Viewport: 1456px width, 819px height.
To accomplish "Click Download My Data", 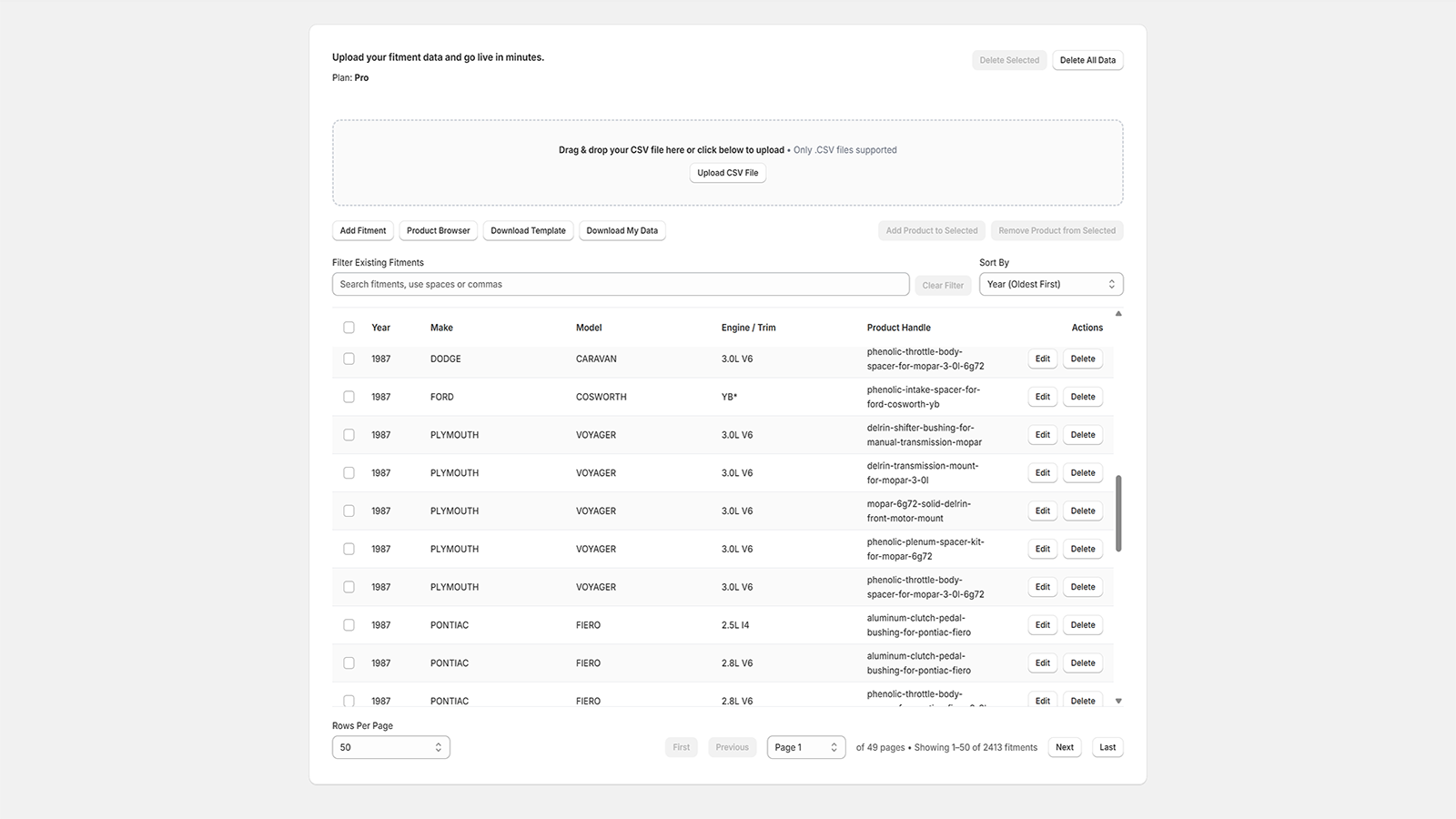I will [x=622, y=230].
